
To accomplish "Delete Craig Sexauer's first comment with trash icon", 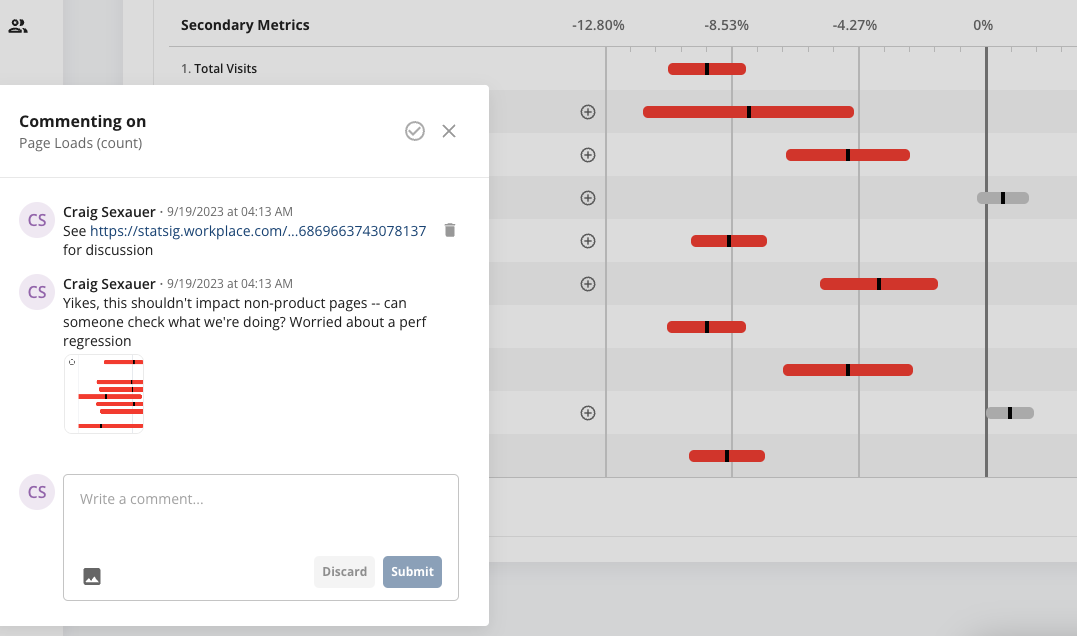I will (x=449, y=229).
